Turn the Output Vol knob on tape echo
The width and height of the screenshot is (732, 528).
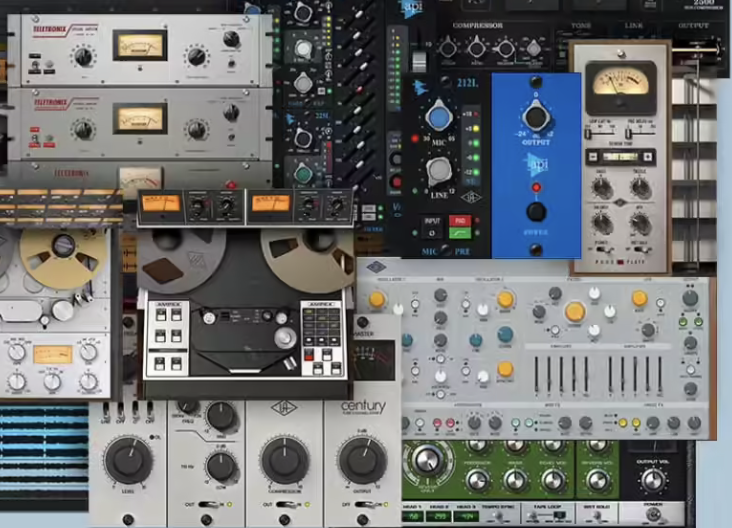click(x=653, y=481)
